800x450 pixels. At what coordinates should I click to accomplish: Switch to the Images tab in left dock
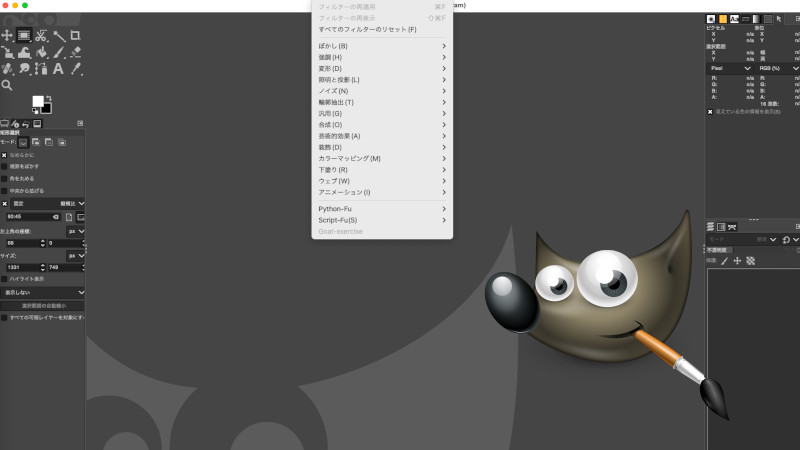pyautogui.click(x=37, y=123)
